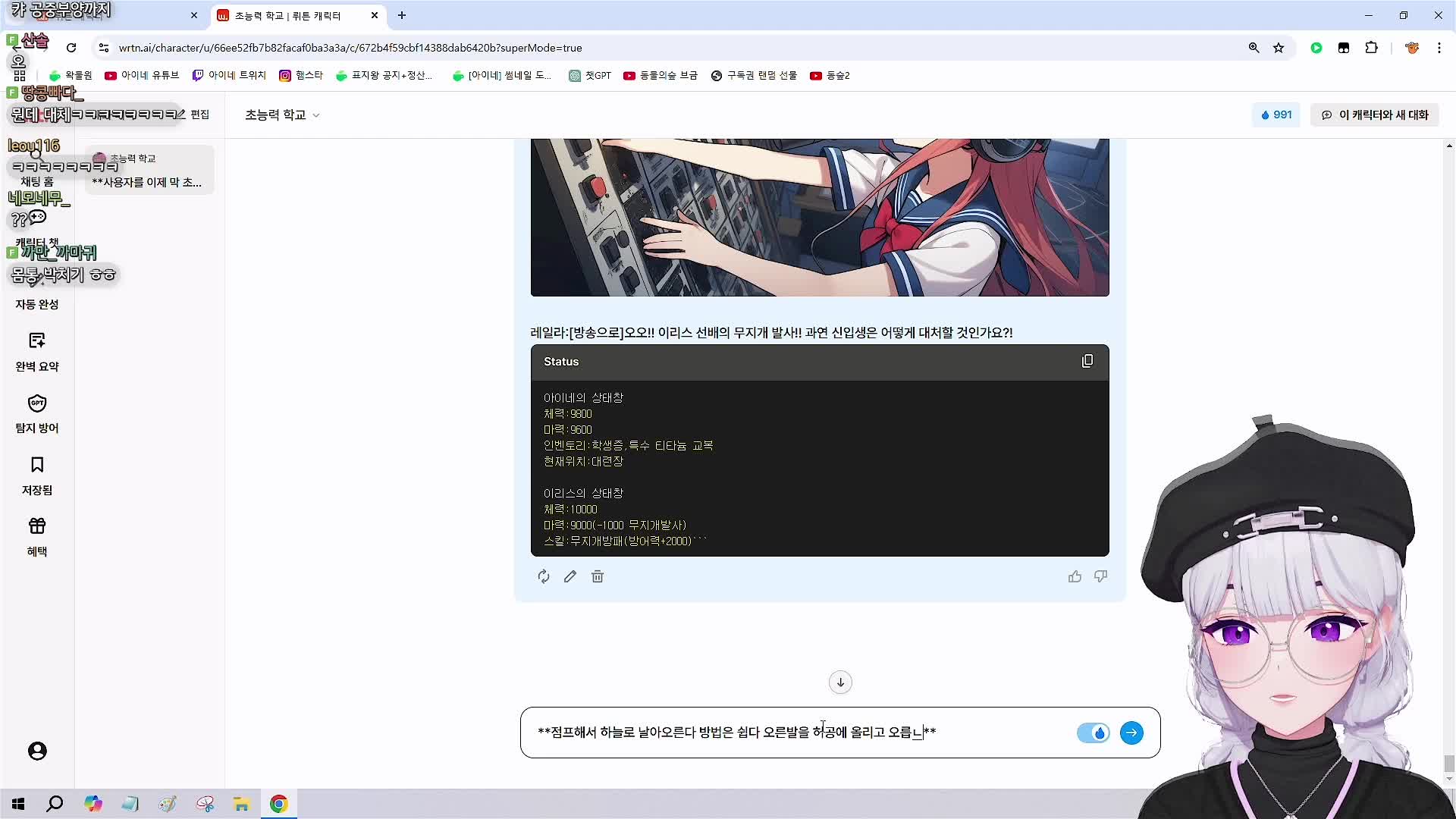1456x819 pixels.
Task: Send the message with the blue arrow button
Action: point(1131,733)
